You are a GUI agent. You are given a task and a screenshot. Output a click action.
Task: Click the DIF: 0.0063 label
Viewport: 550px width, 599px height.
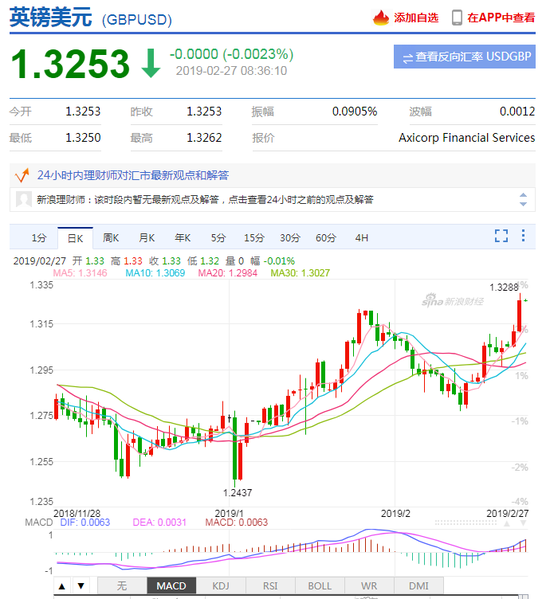85,522
